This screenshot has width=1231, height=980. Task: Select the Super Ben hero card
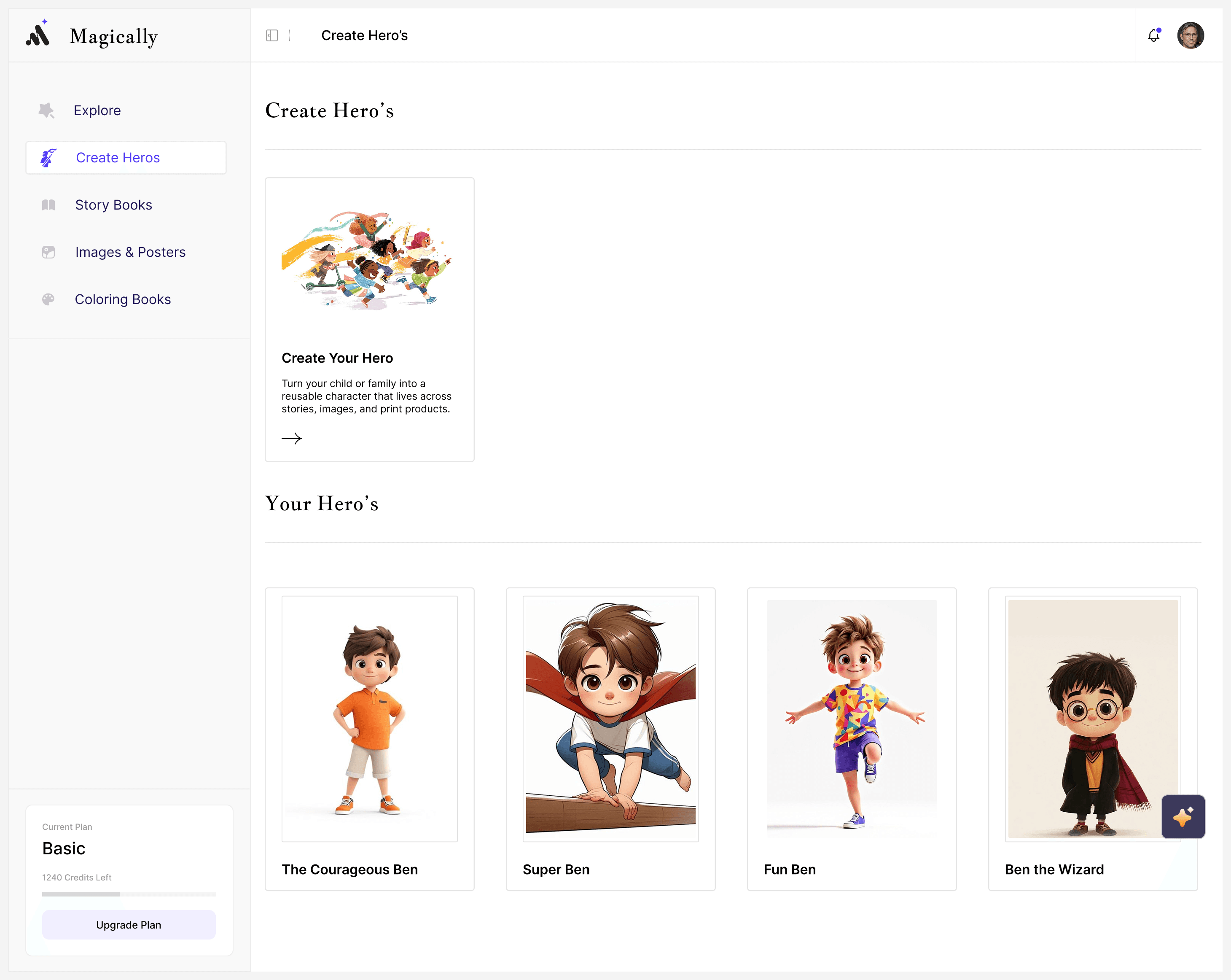[x=610, y=738]
